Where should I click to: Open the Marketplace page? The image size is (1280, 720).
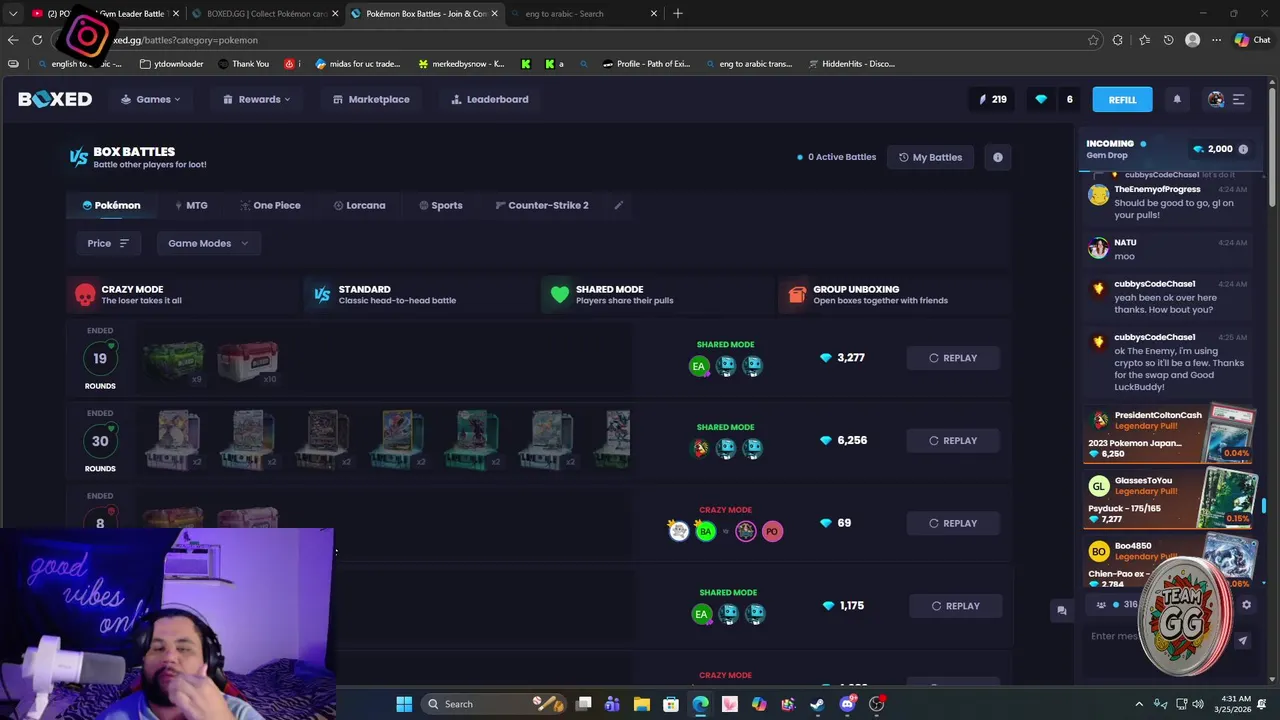(x=371, y=99)
